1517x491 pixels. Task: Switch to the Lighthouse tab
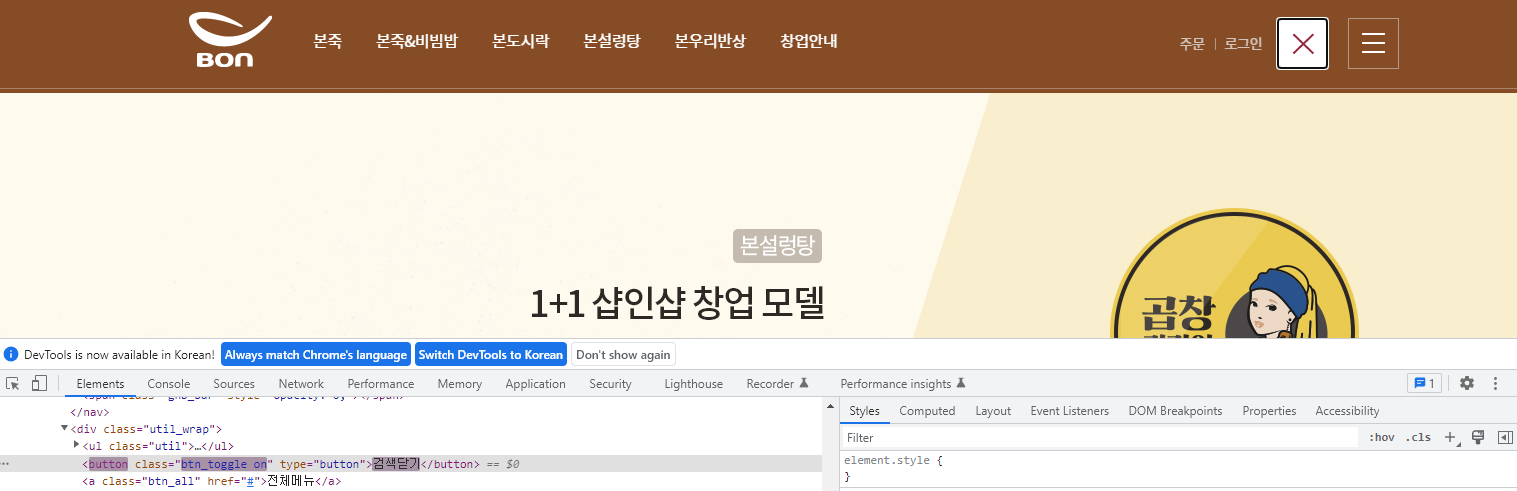click(x=693, y=383)
